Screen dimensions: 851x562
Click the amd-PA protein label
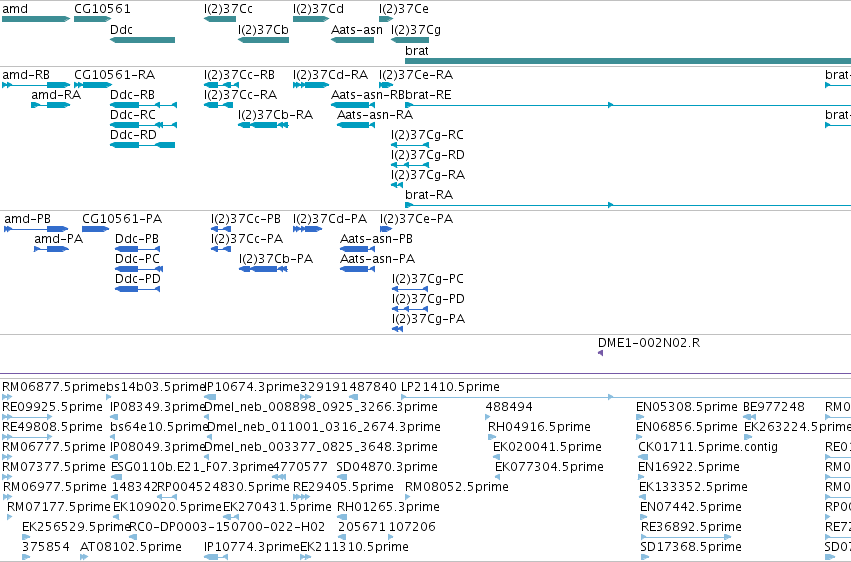coord(59,239)
